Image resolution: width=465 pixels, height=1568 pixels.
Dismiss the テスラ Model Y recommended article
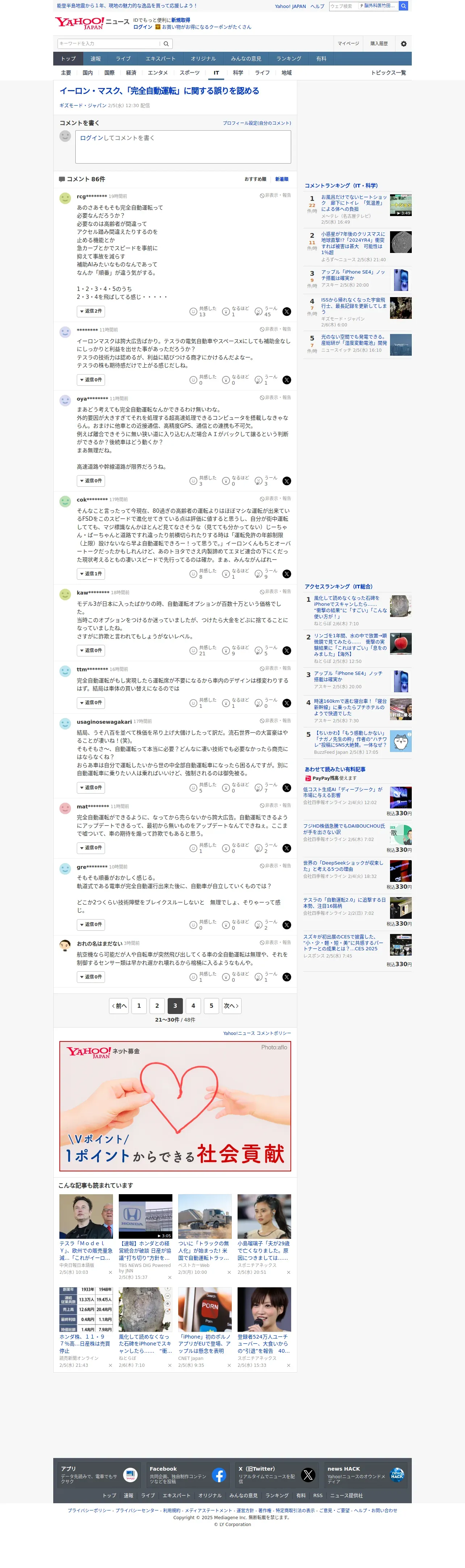pyautogui.click(x=110, y=1272)
